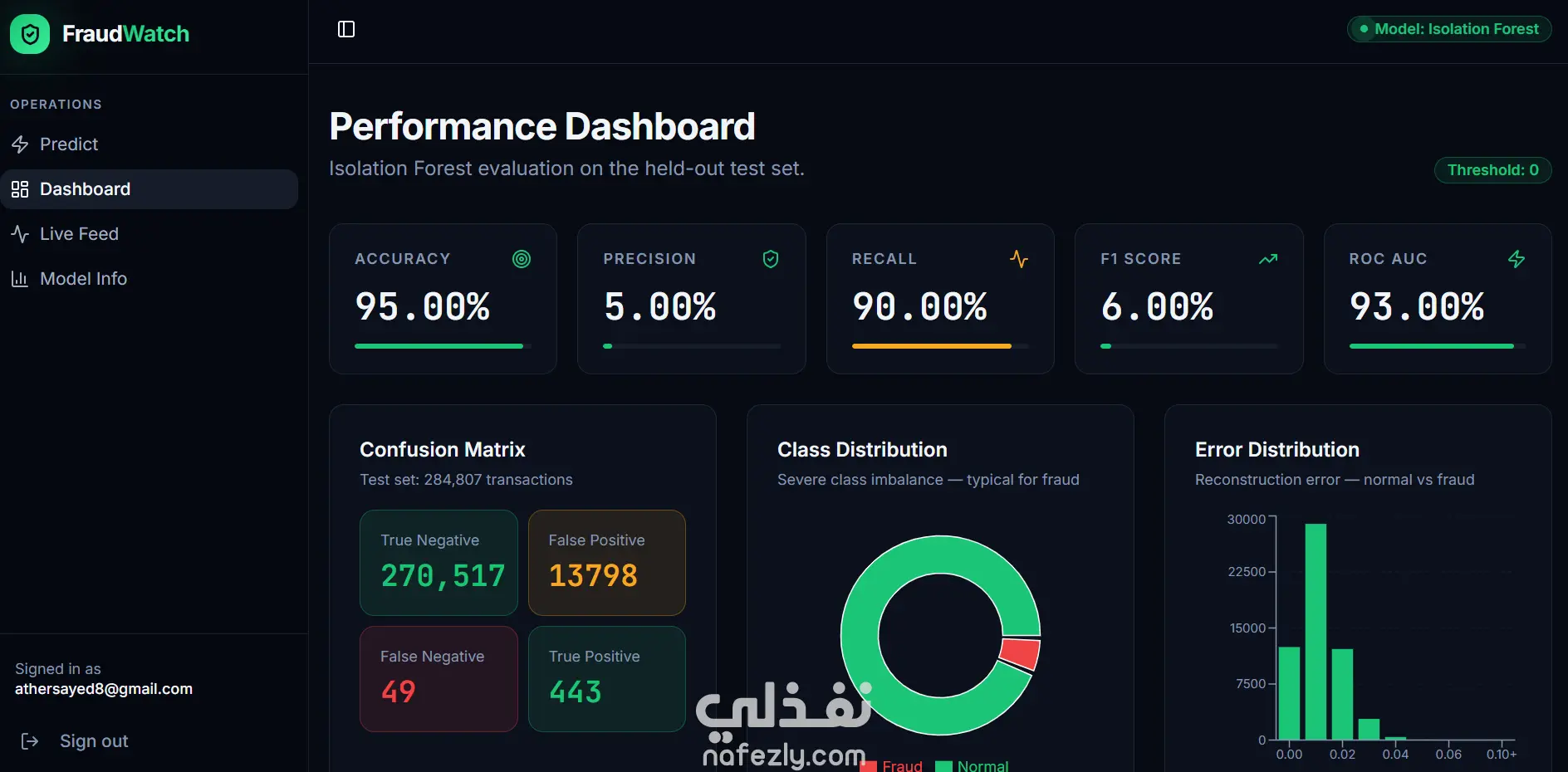Click the Error Distribution title
The width and height of the screenshot is (1568, 772).
point(1277,450)
